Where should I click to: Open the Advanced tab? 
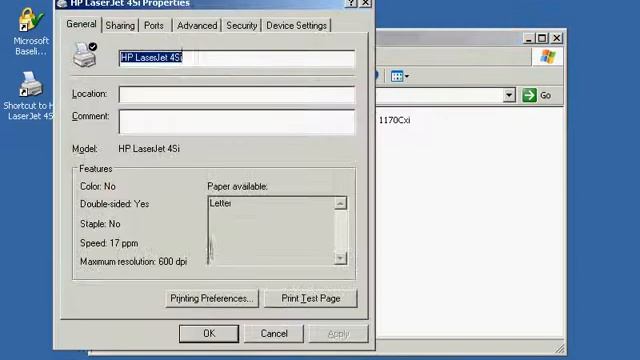[197, 25]
